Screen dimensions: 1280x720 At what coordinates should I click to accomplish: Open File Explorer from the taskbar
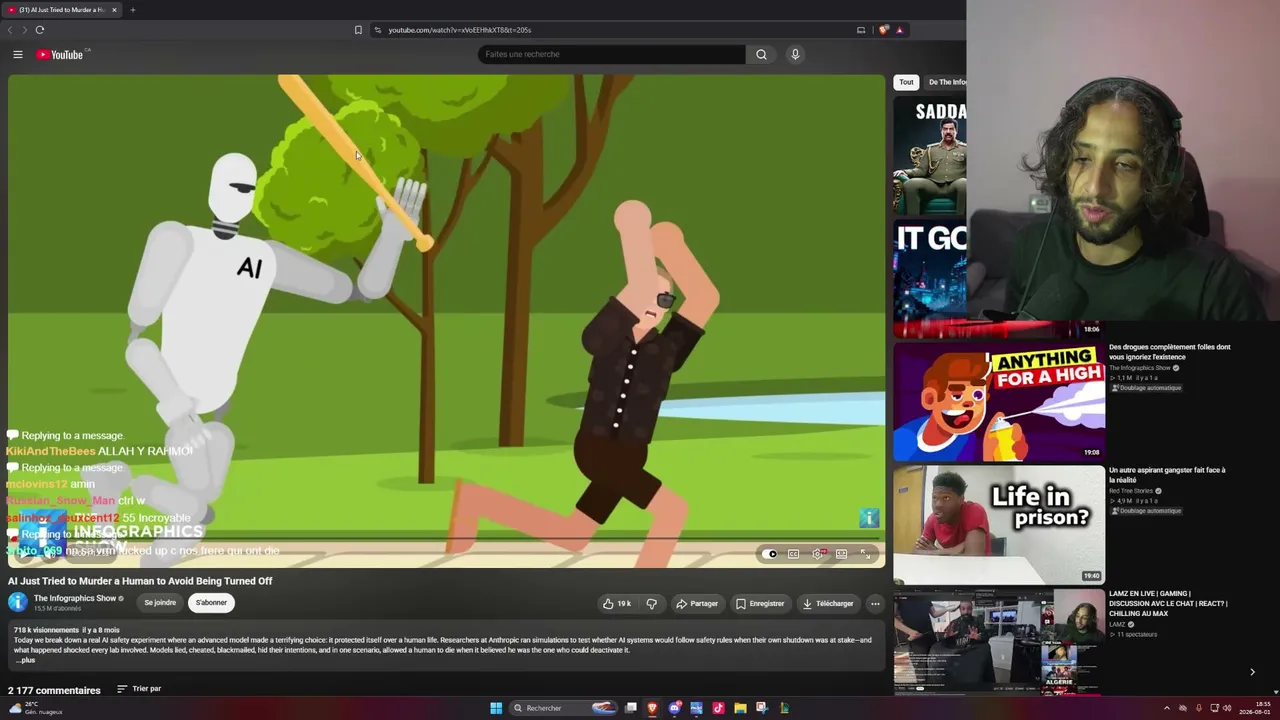point(740,708)
